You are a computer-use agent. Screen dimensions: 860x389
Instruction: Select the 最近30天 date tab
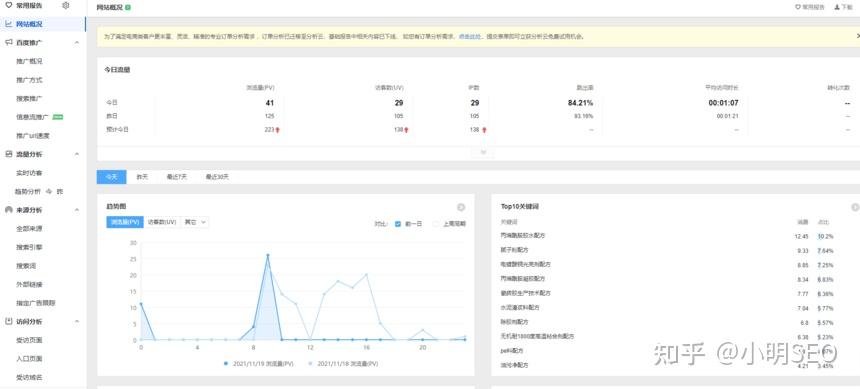(217, 177)
